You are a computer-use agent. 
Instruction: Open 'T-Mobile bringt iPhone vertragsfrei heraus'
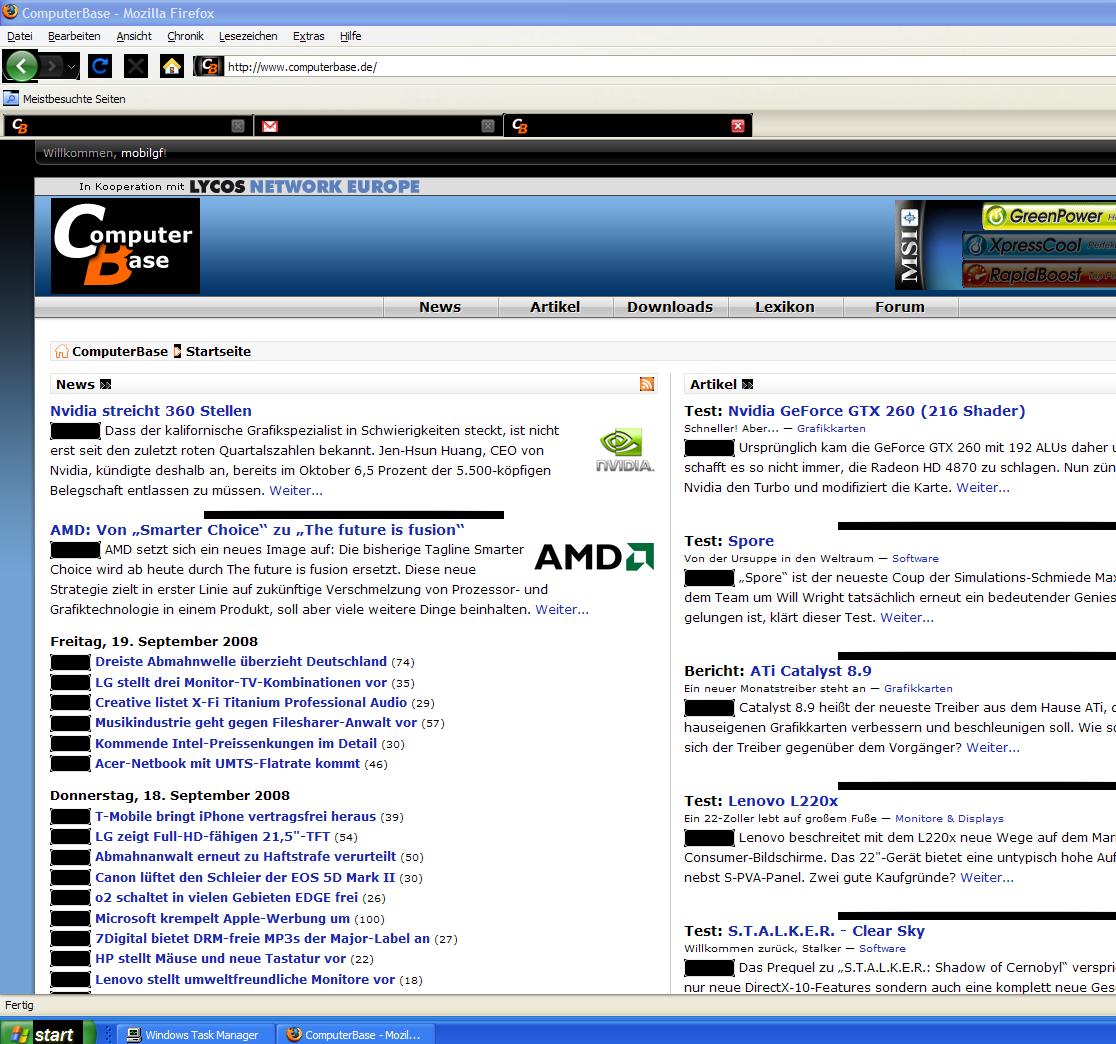coord(236,816)
